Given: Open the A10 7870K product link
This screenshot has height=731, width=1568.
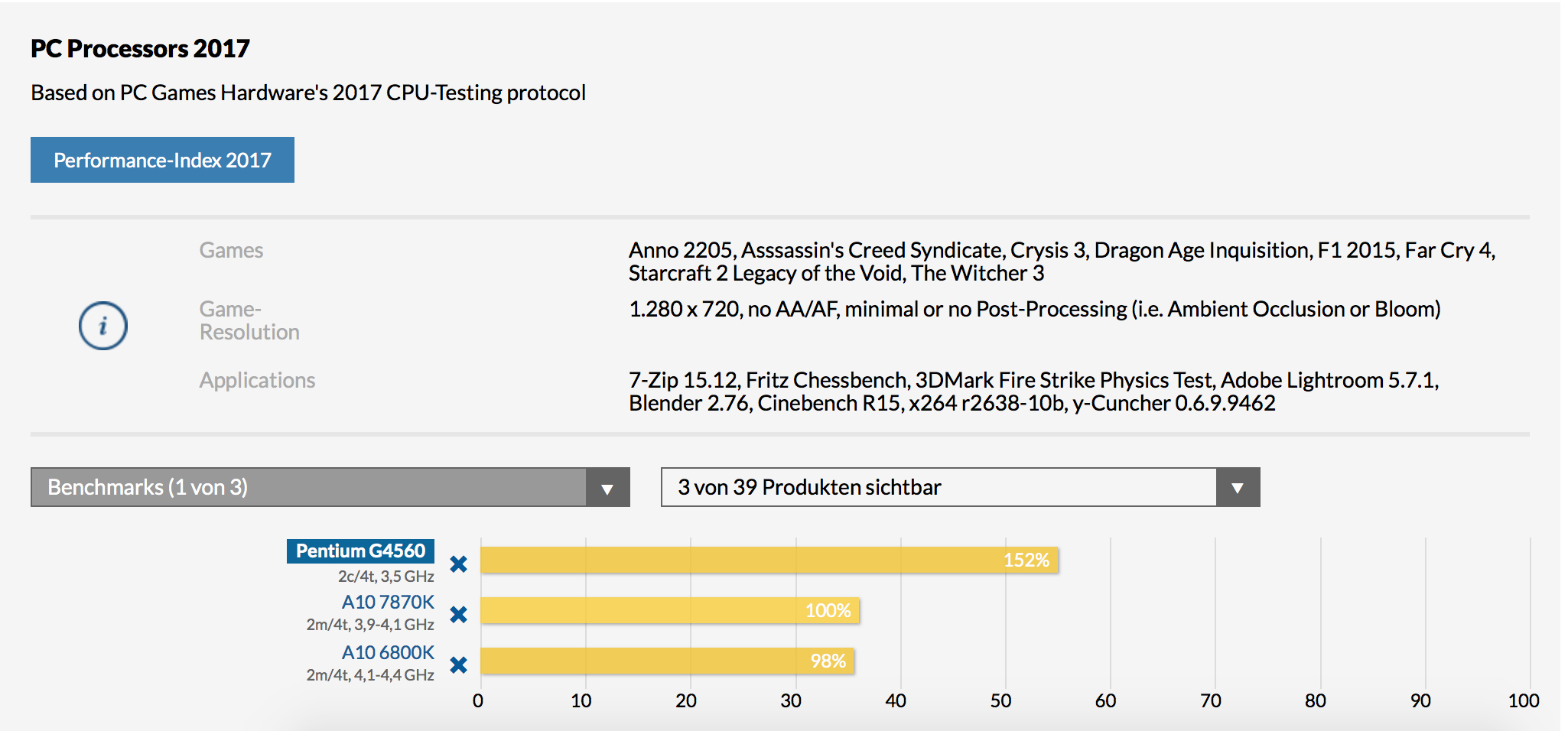Looking at the screenshot, I should tap(388, 602).
